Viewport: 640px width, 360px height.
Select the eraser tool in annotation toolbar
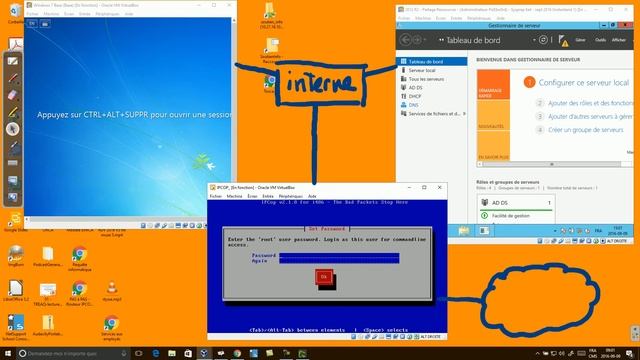13,95
